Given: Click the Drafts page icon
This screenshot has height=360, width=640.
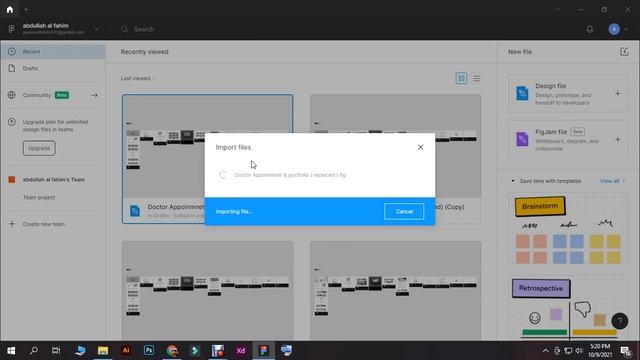Looking at the screenshot, I should [x=12, y=68].
